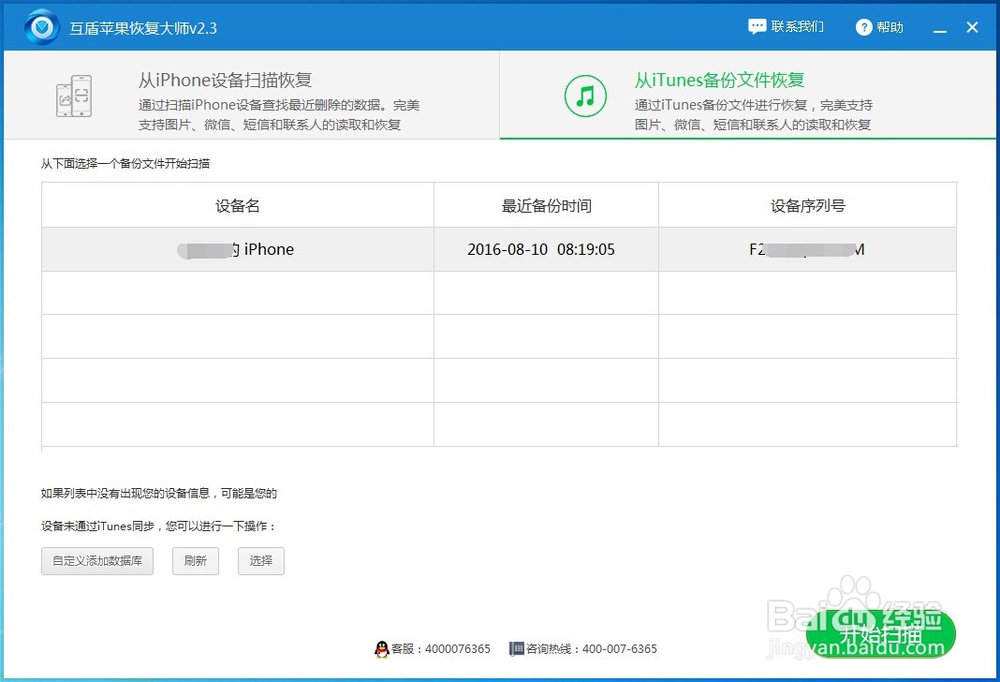Click hotline number 400-007-6365
This screenshot has height=682, width=1000.
coord(619,649)
